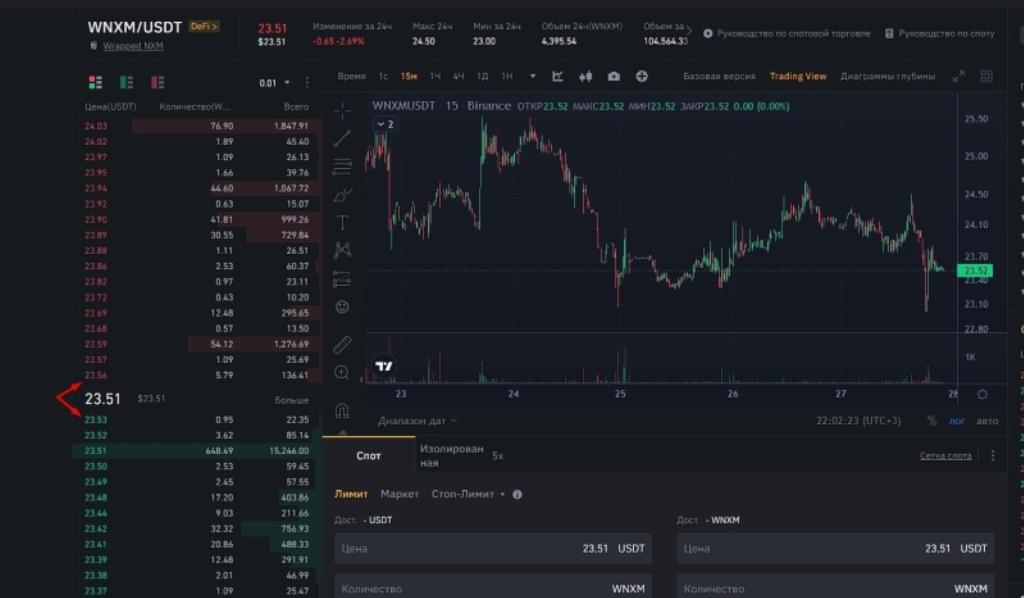Open the 0.01 price precision dropdown

(274, 83)
